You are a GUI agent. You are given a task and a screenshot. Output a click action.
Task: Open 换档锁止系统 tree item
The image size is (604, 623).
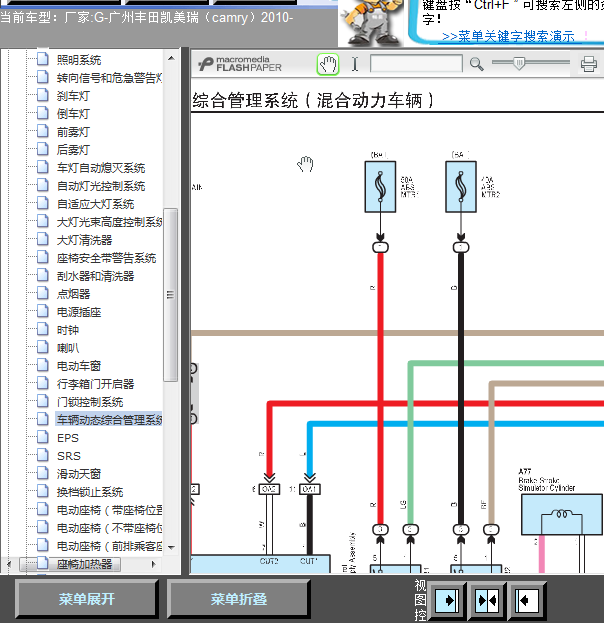90,492
